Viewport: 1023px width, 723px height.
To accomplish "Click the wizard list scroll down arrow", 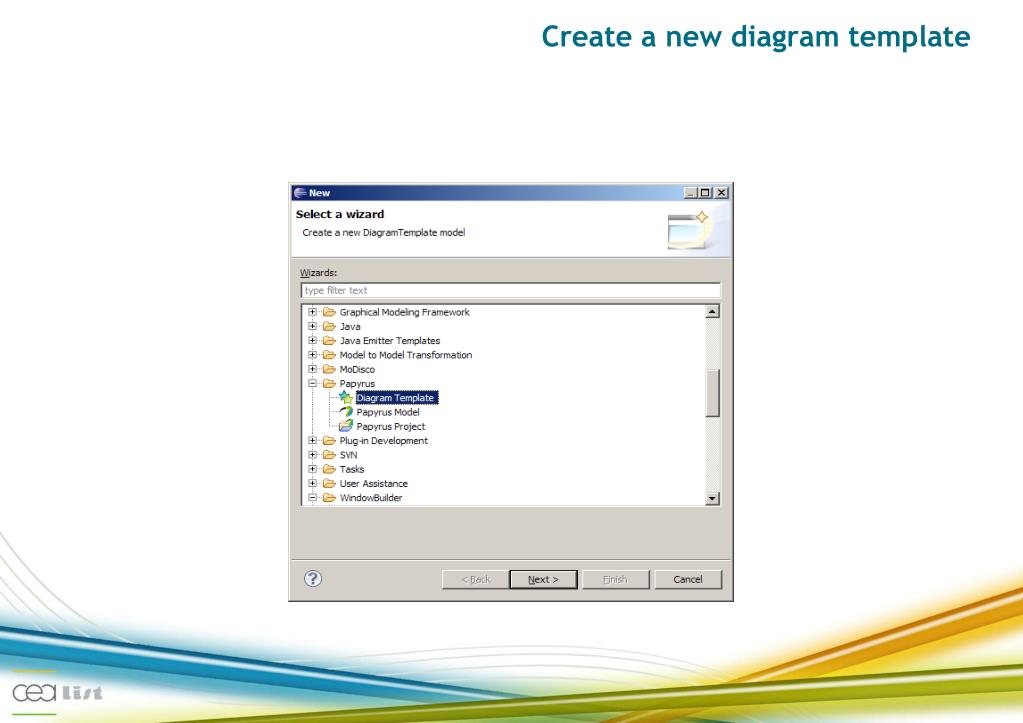I will coord(712,499).
